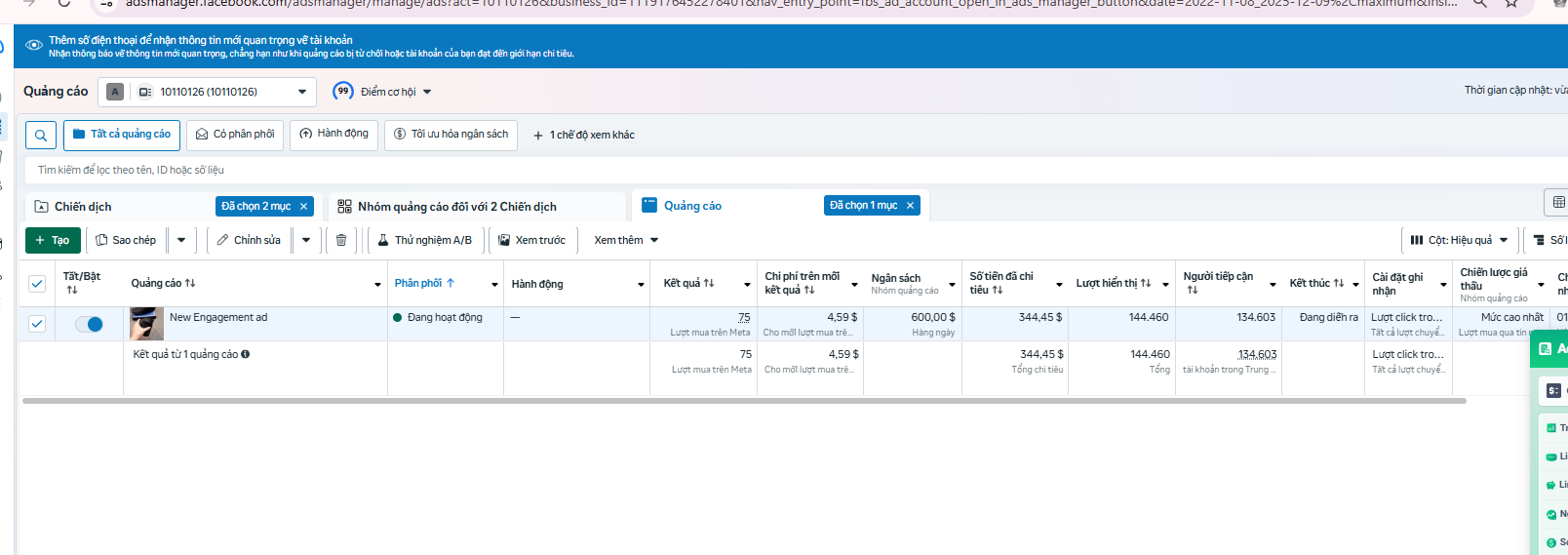Clear the Đã chọn 2 mục selection

[304, 206]
